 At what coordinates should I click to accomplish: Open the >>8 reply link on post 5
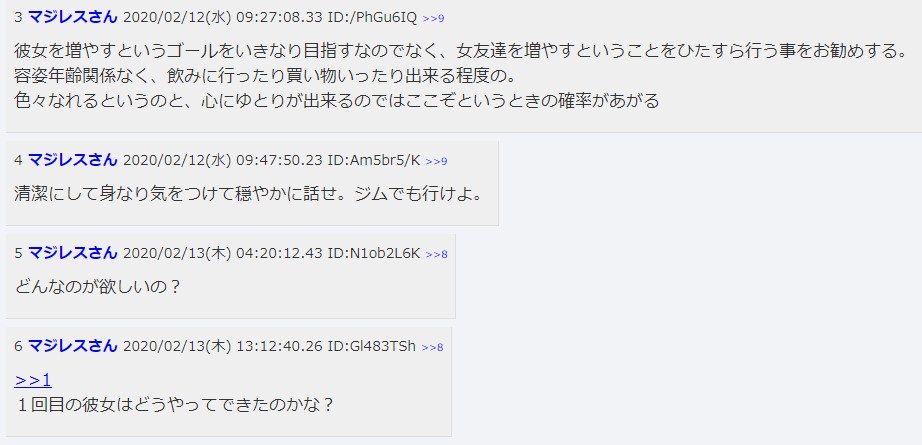pyautogui.click(x=437, y=254)
